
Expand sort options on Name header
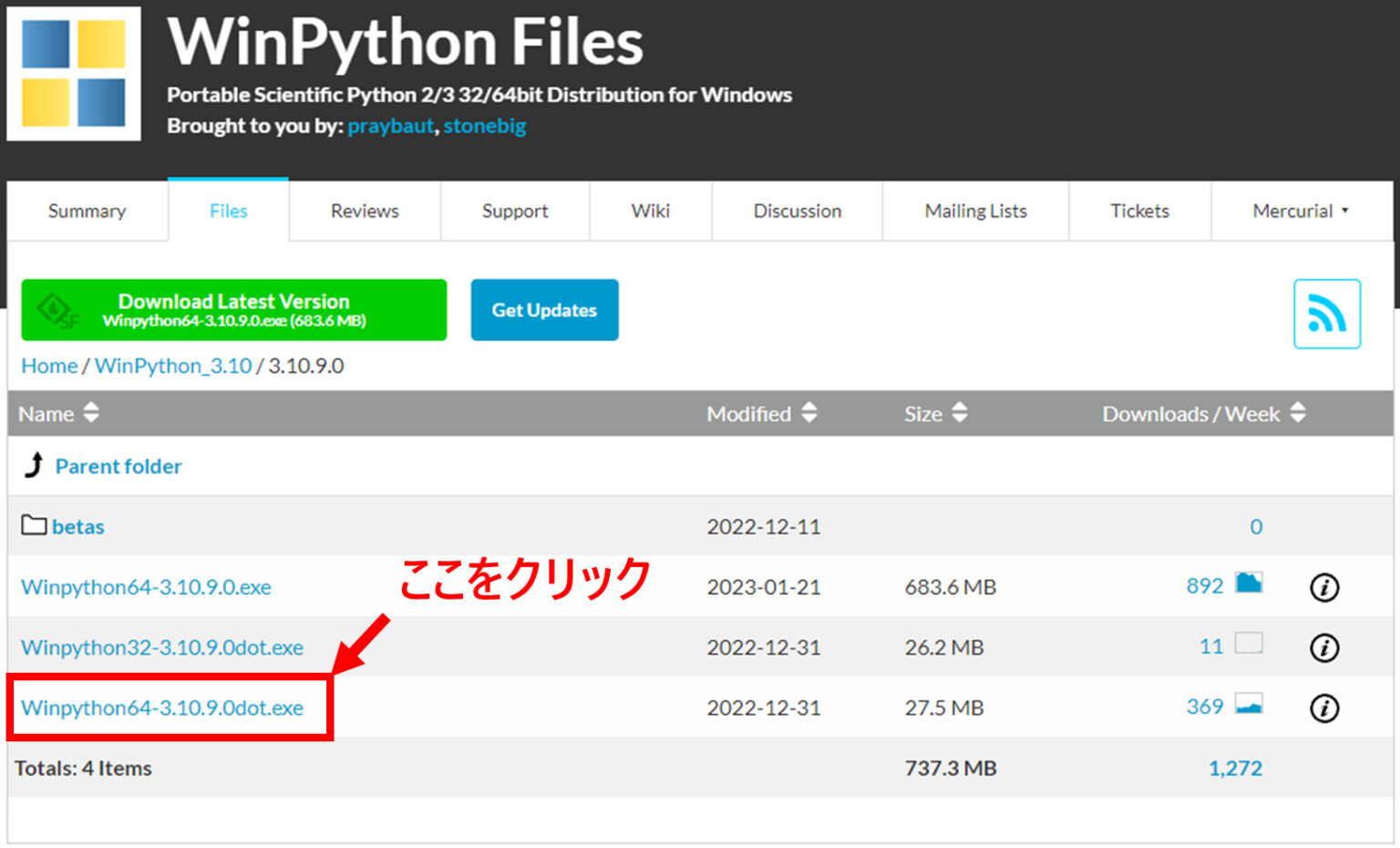90,413
